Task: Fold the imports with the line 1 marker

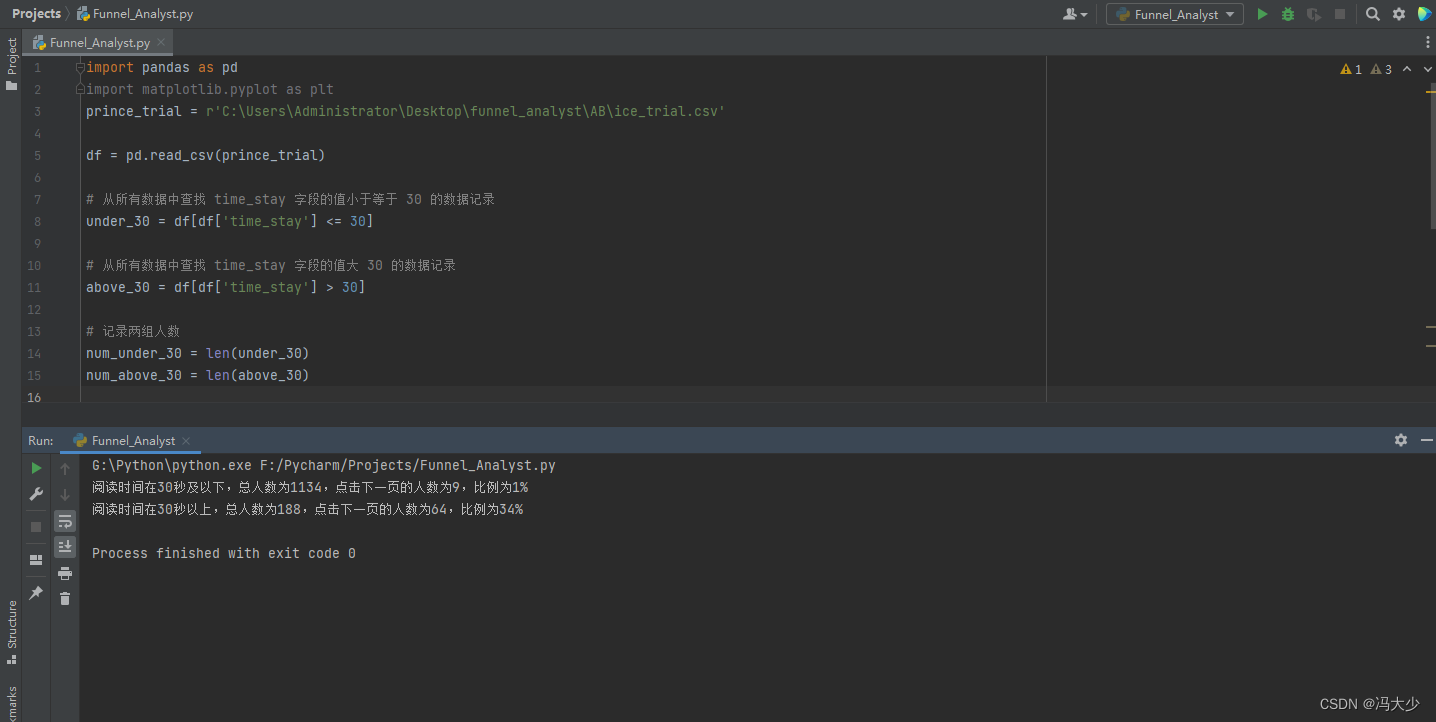Action: 81,68
